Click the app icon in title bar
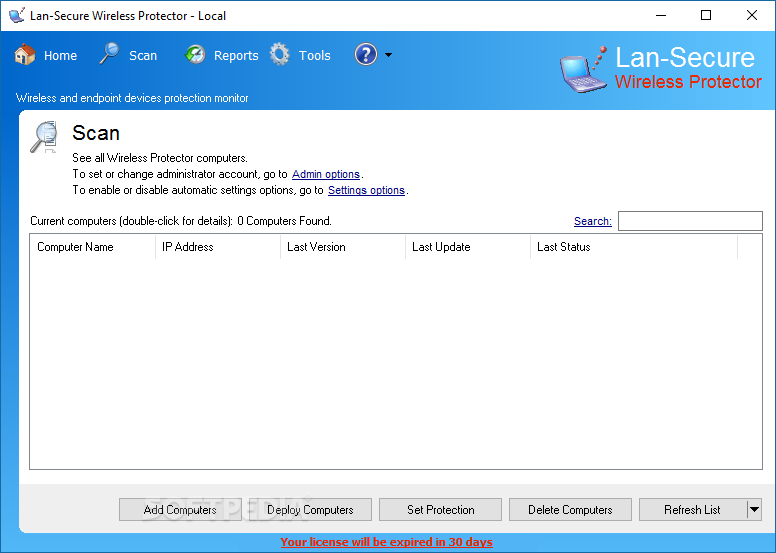 (x=17, y=15)
